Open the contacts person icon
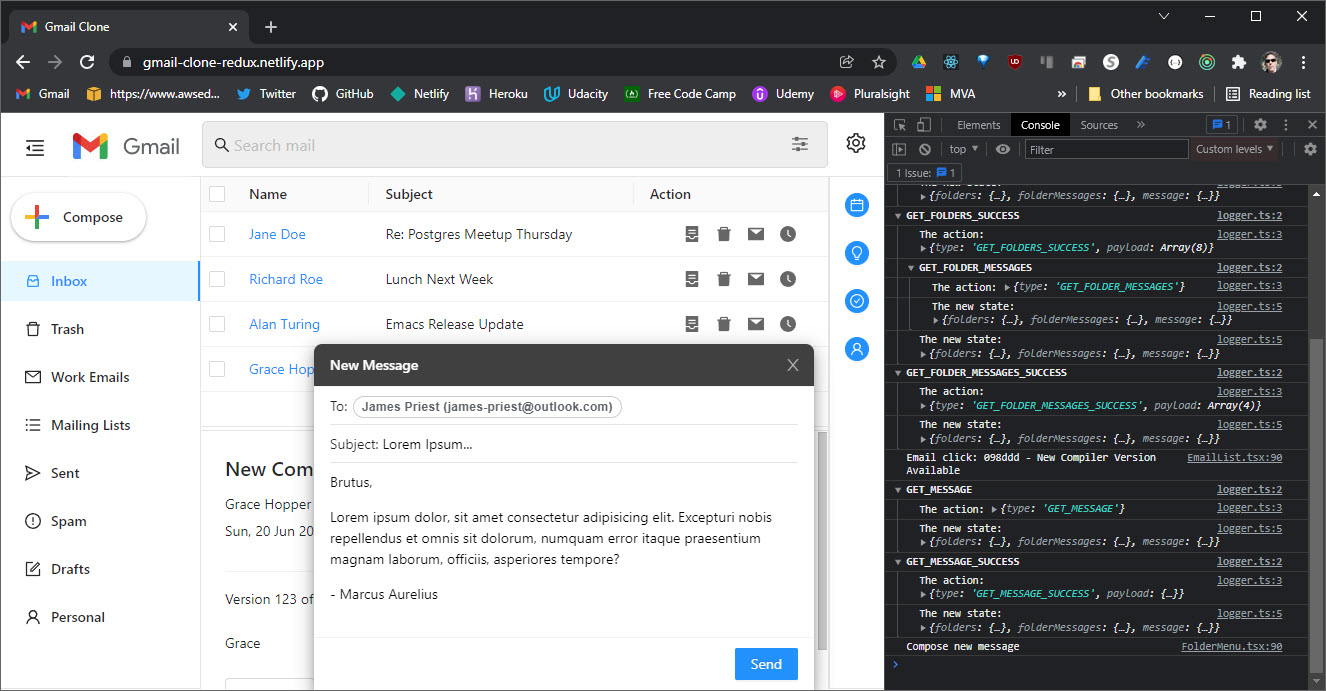 click(x=856, y=349)
